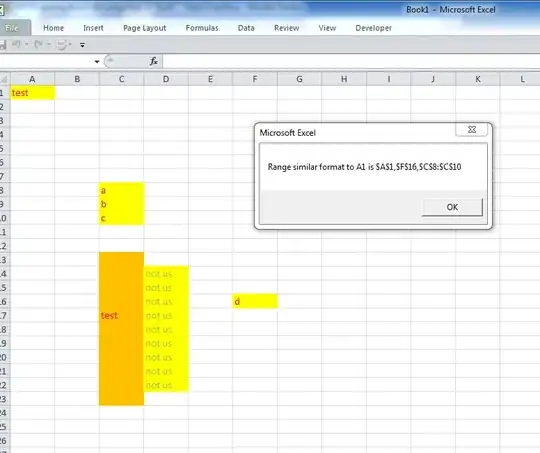
Task: Click the OK button in the dialog
Action: coord(452,207)
